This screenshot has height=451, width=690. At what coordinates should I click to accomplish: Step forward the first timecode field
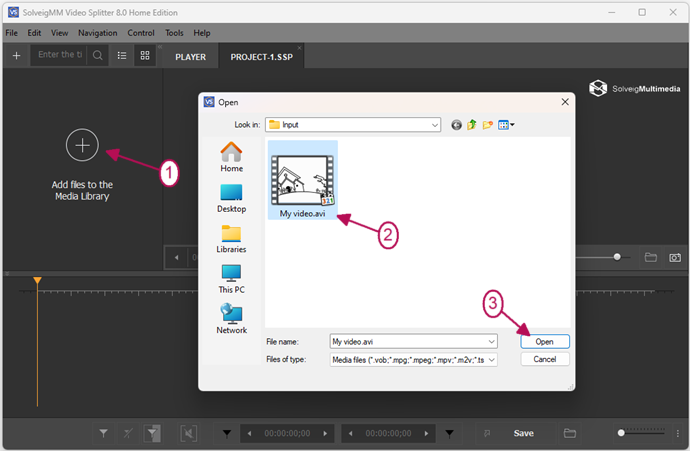[325, 433]
